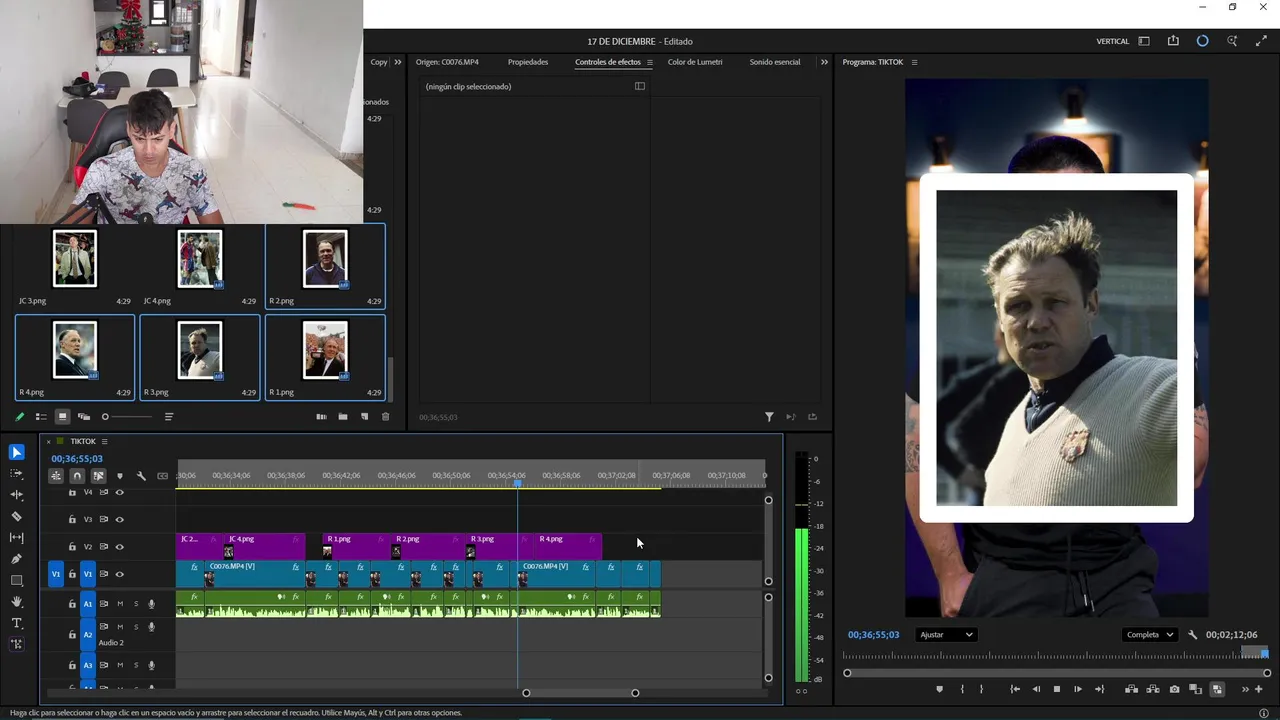Select the Pen tool
Viewport: 1280px width, 720px height.
point(17,559)
